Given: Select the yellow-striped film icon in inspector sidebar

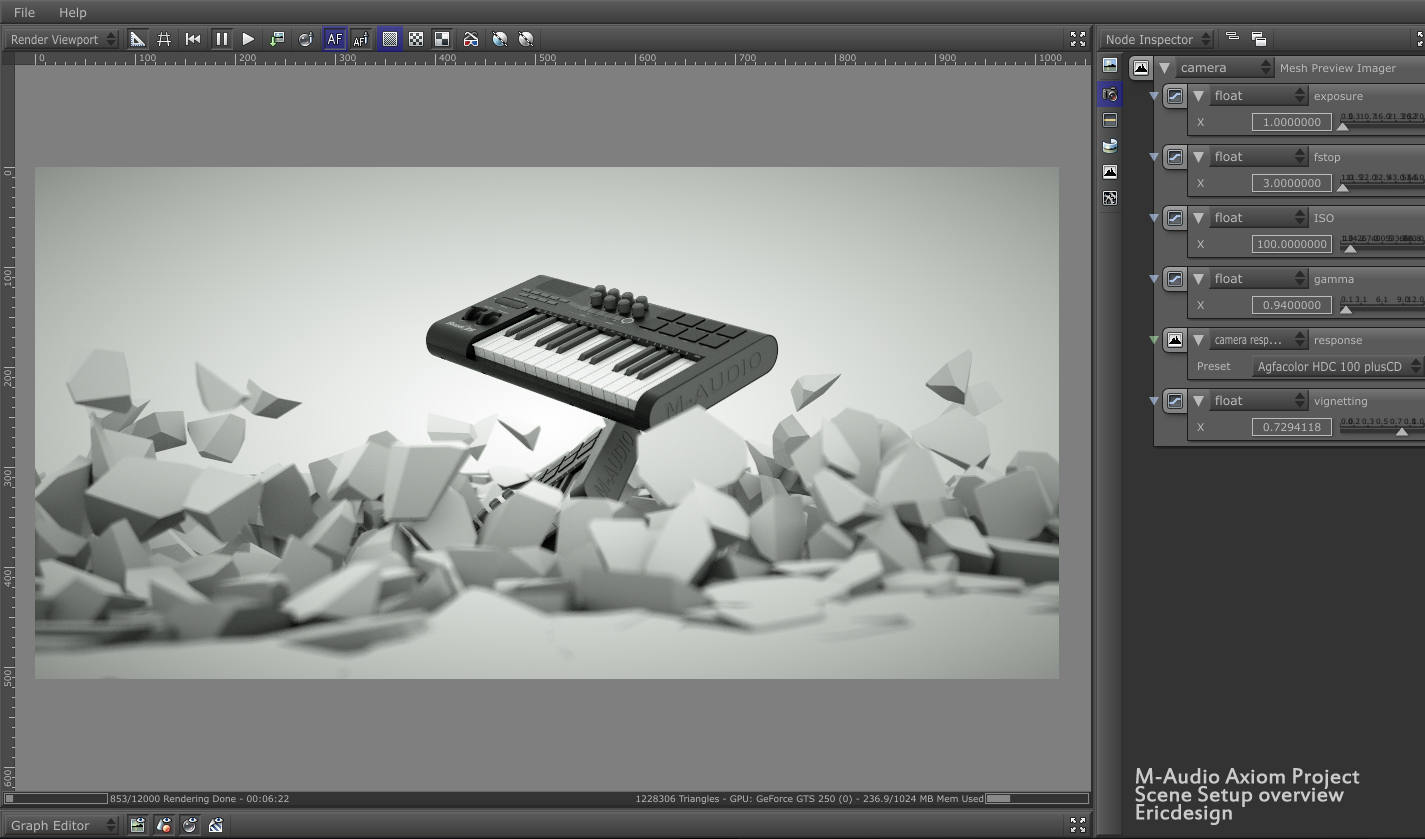Looking at the screenshot, I should [1110, 120].
